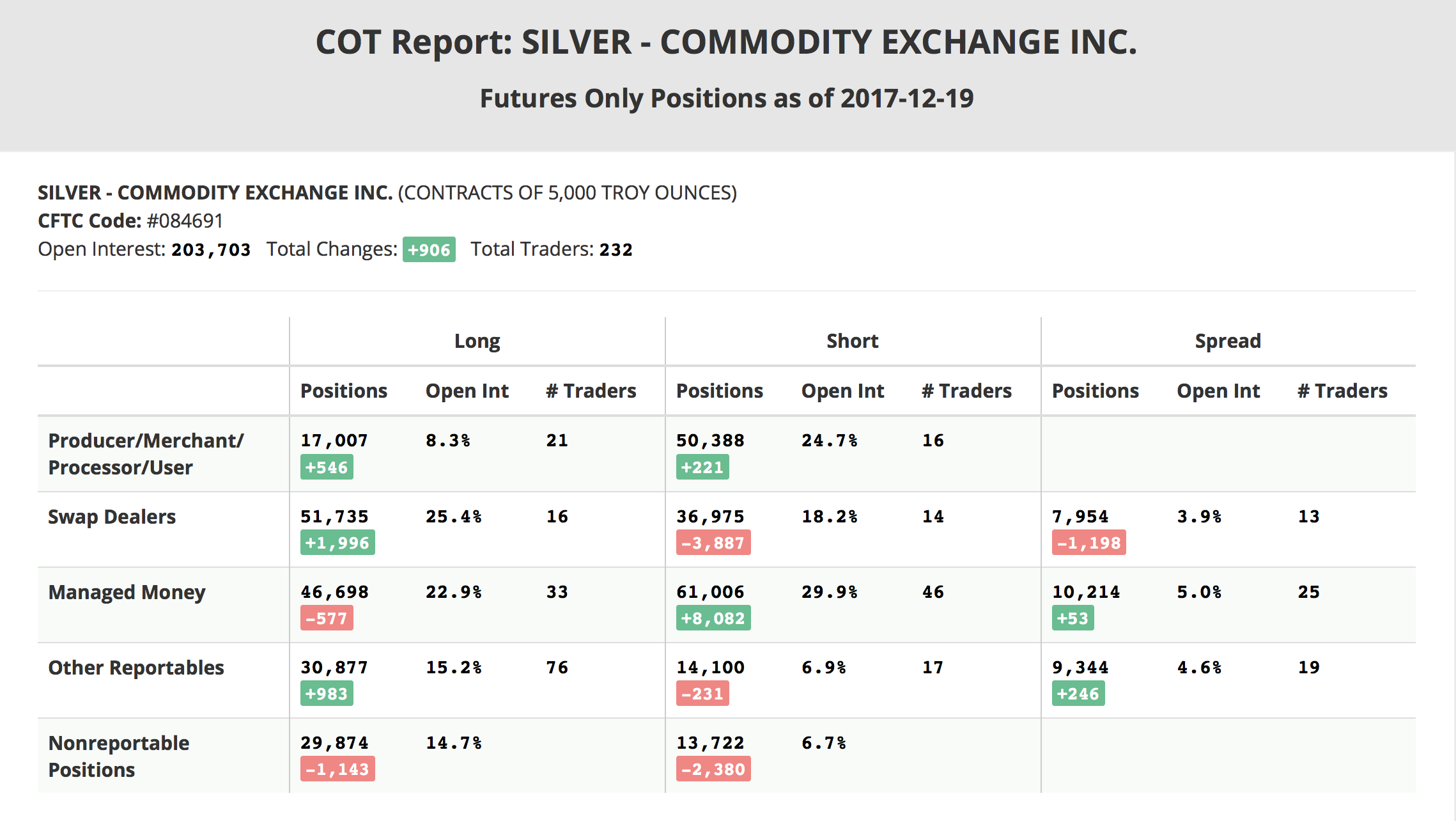Click the red -3,887 change badge
Image resolution: width=1456 pixels, height=821 pixels.
coord(713,543)
